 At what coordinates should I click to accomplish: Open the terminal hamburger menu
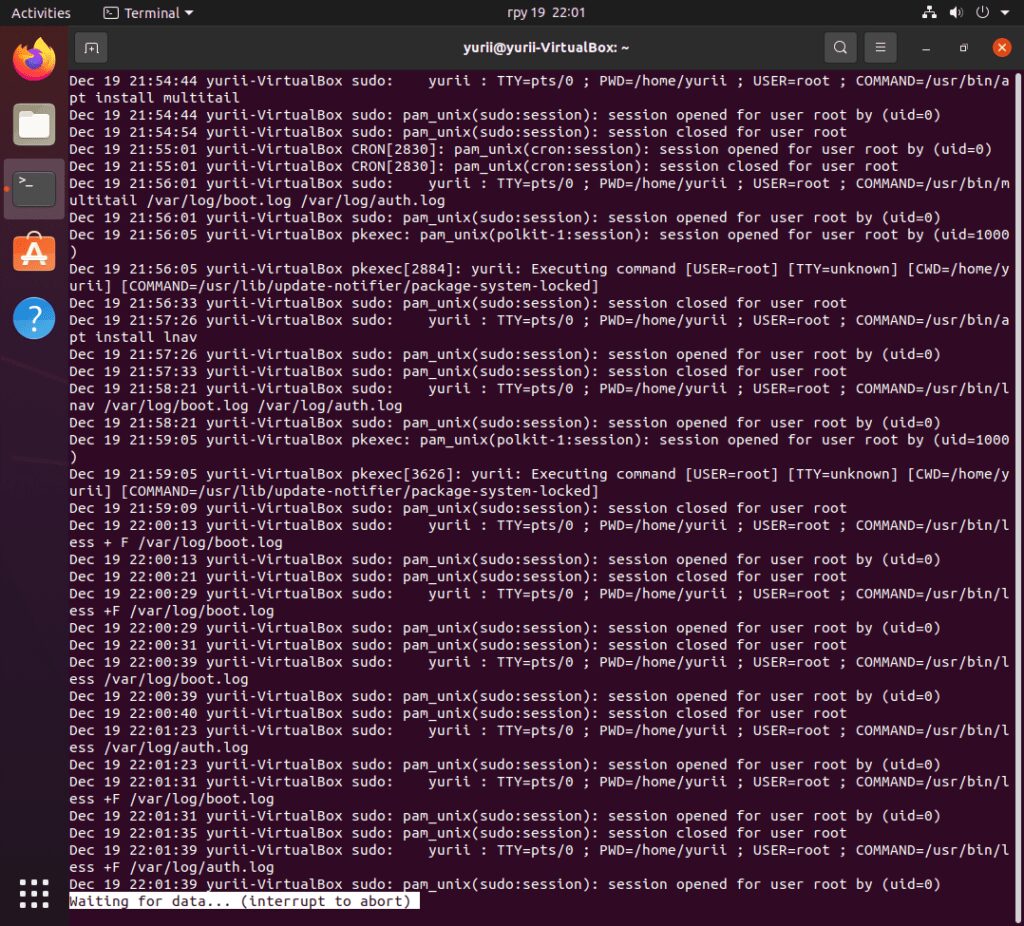(880, 47)
